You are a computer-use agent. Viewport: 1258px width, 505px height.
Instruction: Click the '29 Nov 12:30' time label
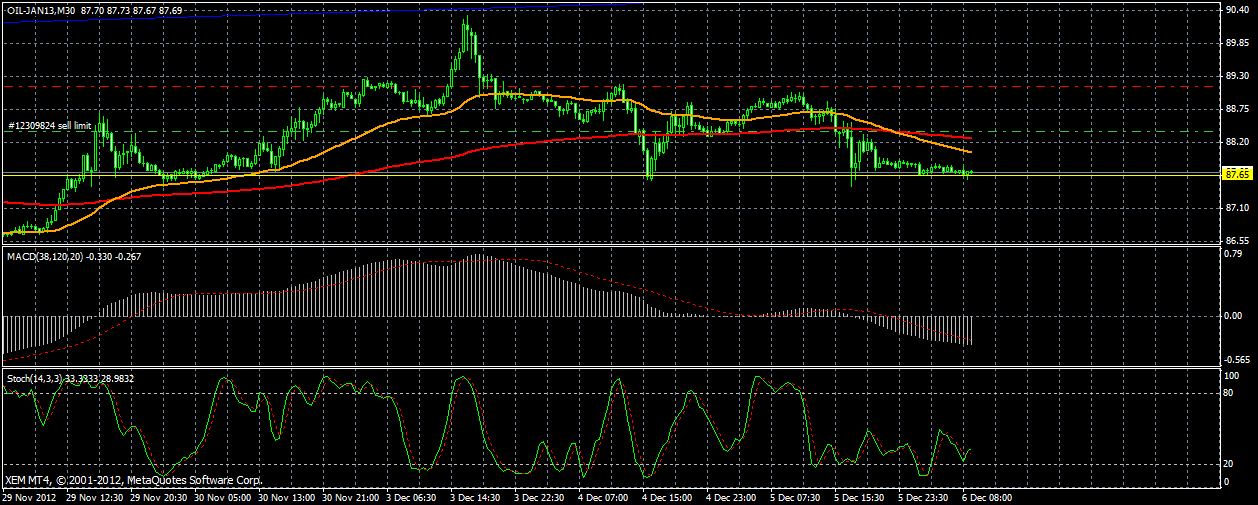pyautogui.click(x=96, y=496)
